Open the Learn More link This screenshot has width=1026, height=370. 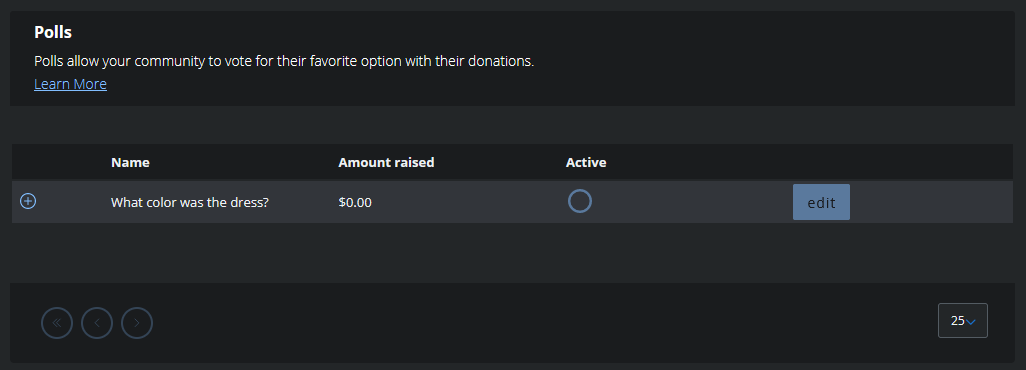70,84
